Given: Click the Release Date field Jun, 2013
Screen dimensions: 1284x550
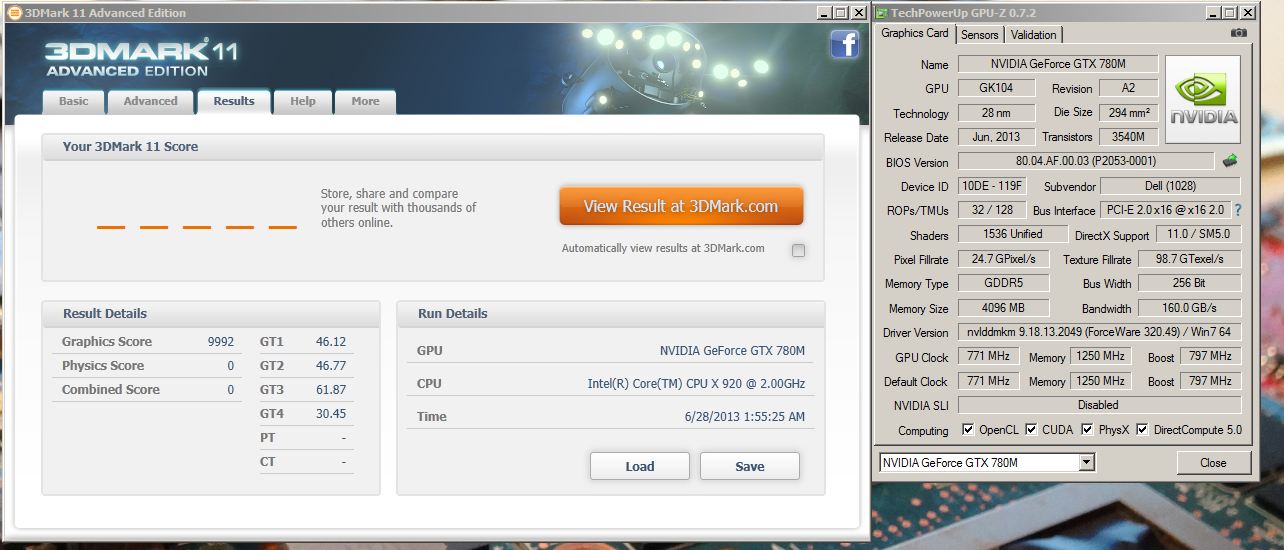Looking at the screenshot, I should [996, 137].
